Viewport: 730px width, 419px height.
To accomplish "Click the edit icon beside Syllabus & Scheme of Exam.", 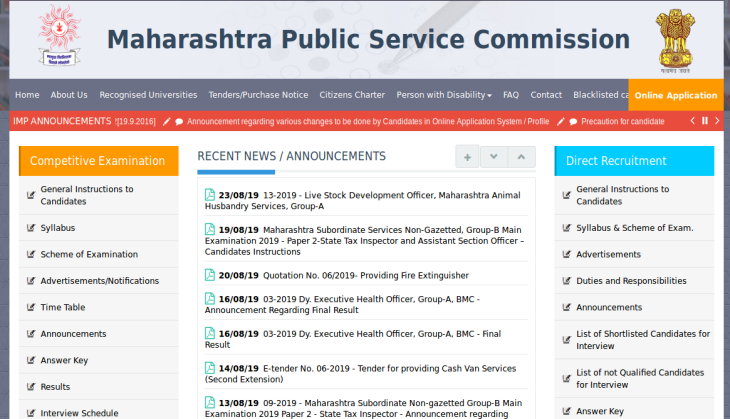I will tap(567, 228).
